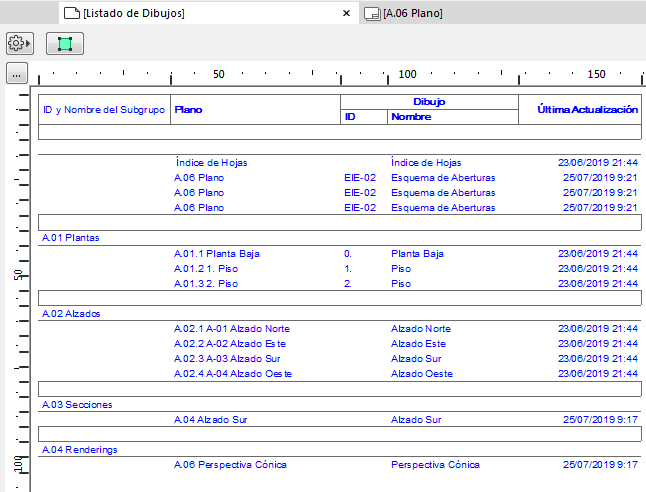This screenshot has height=492, width=646.
Task: Click the A.06 Perspectiva Cónica plano cell
Action: click(x=230, y=465)
